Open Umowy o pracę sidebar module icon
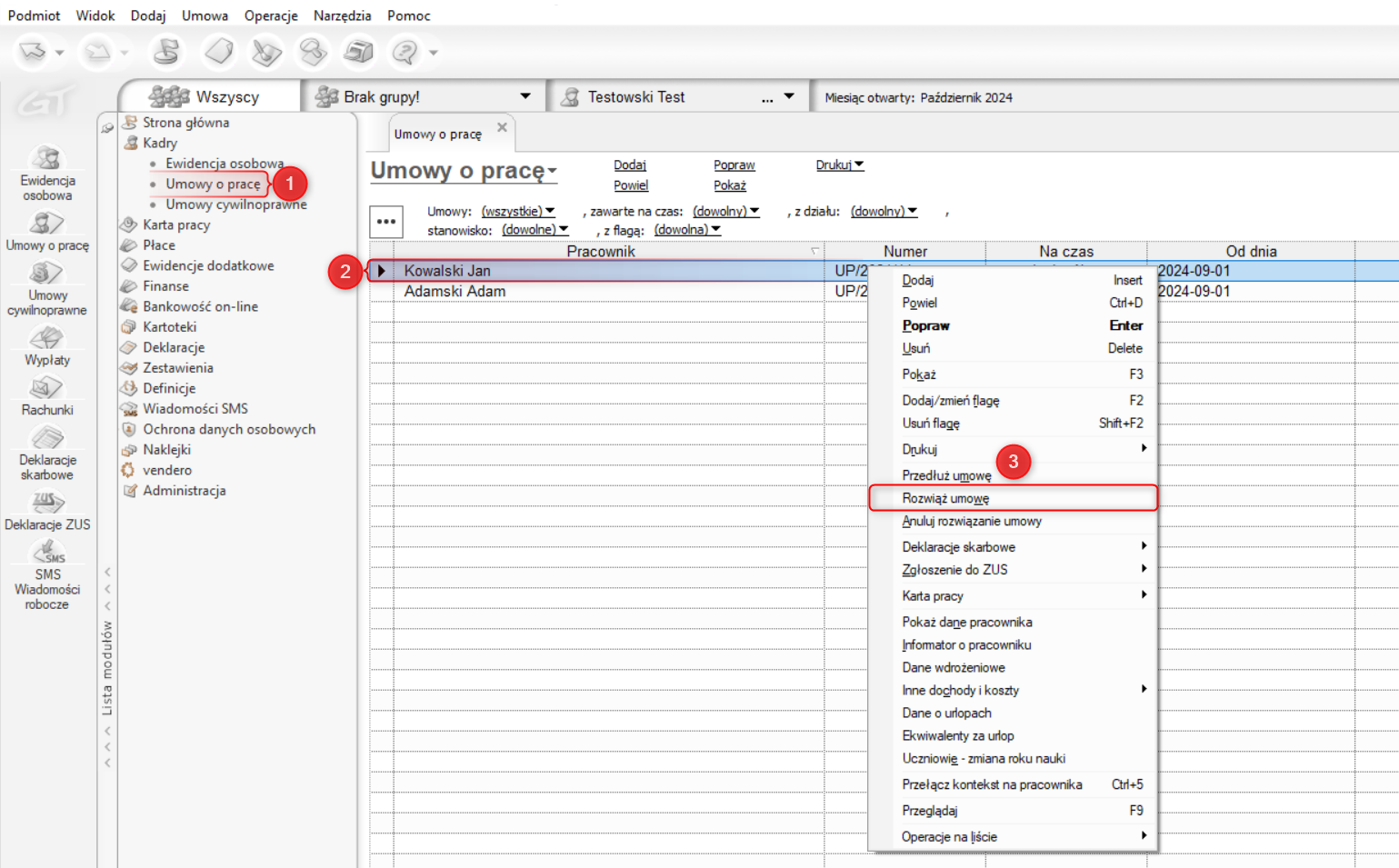 pos(47,231)
